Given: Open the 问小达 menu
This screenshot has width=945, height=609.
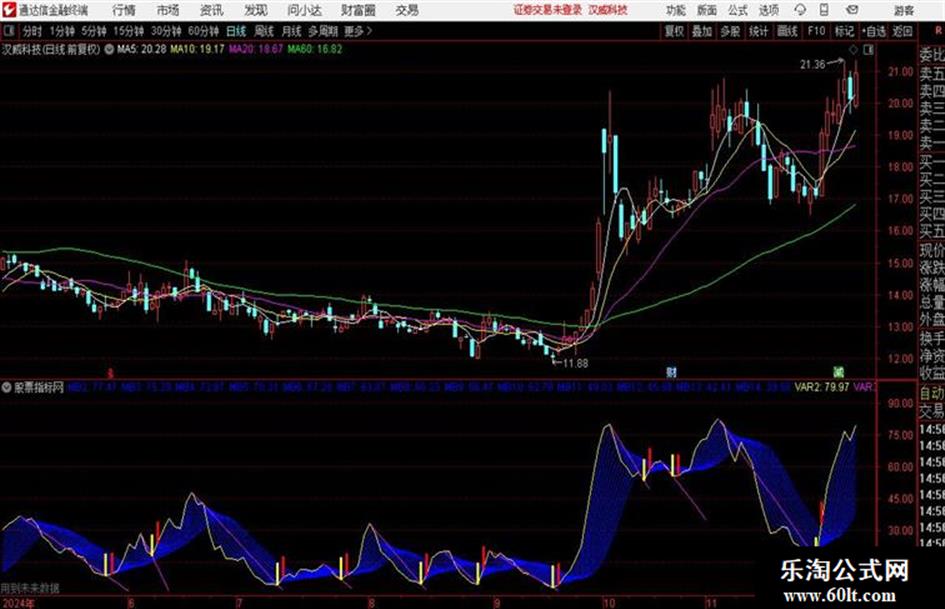Looking at the screenshot, I should pyautogui.click(x=304, y=10).
